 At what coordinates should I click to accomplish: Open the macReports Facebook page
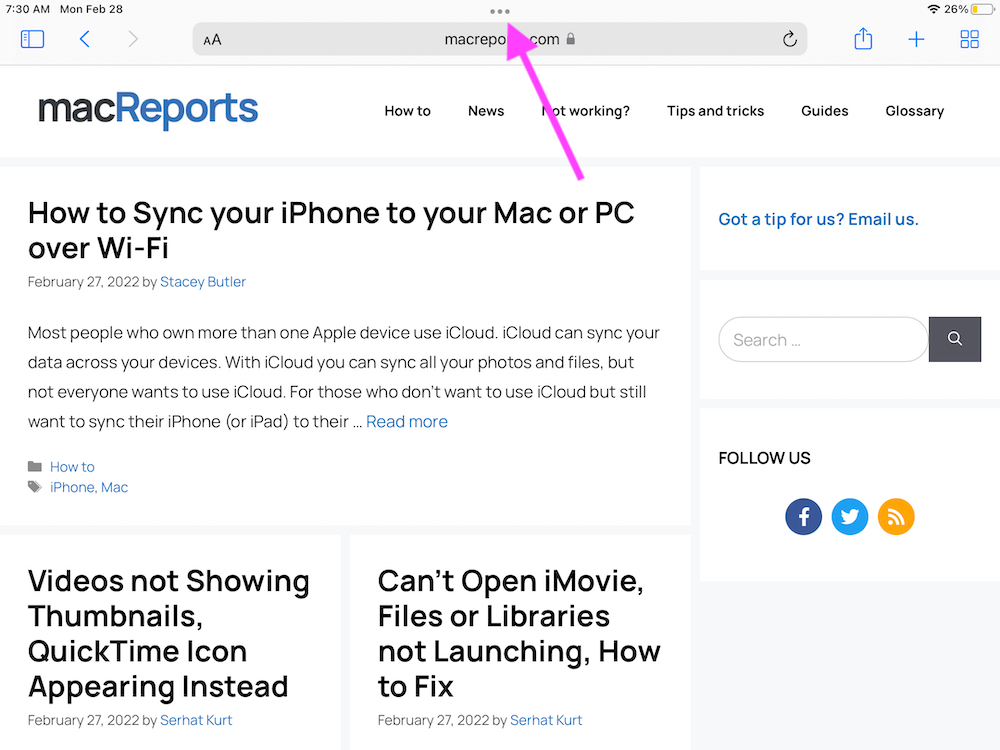pos(804,517)
